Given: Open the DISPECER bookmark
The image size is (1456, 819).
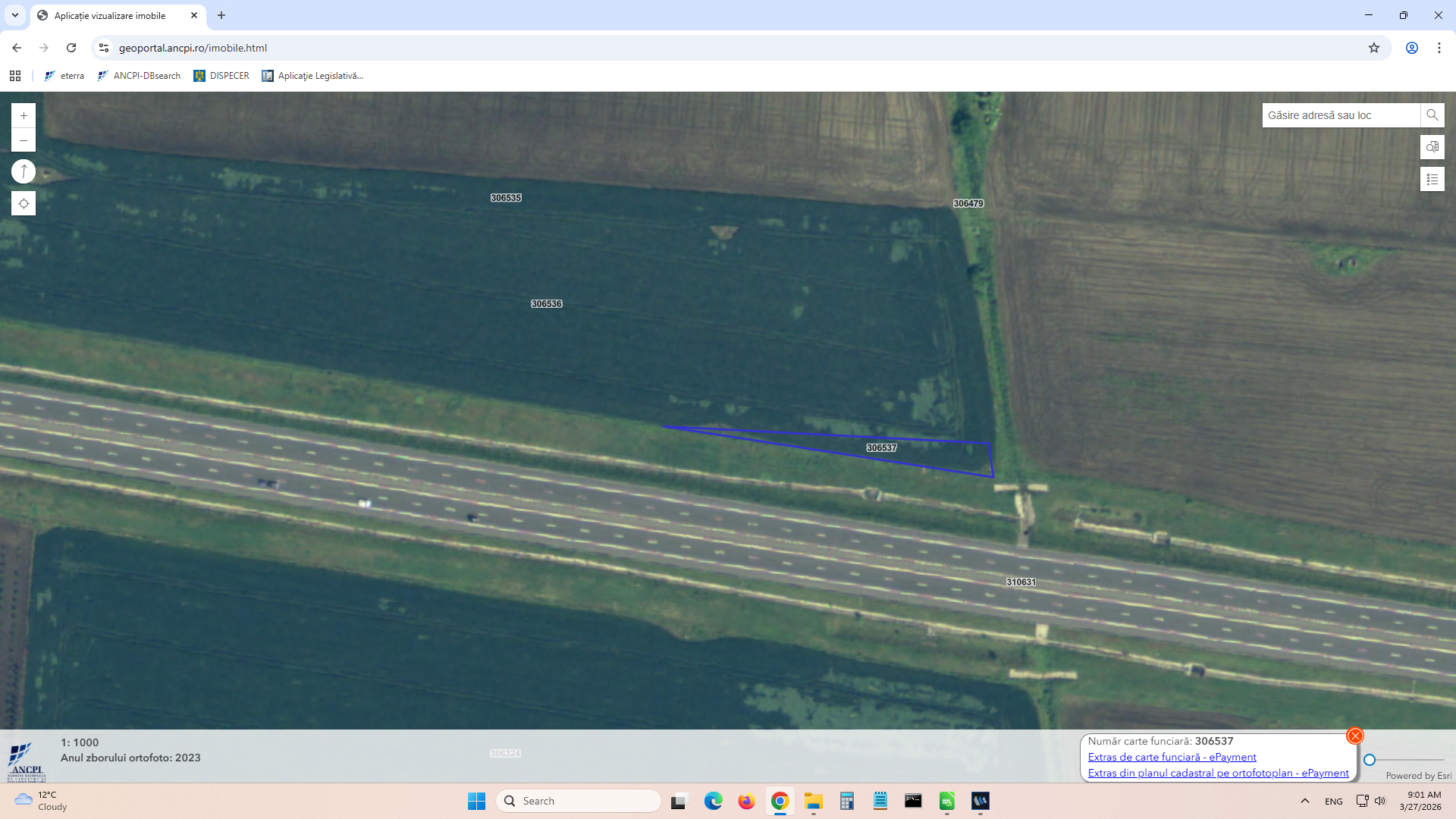Looking at the screenshot, I should tap(221, 76).
